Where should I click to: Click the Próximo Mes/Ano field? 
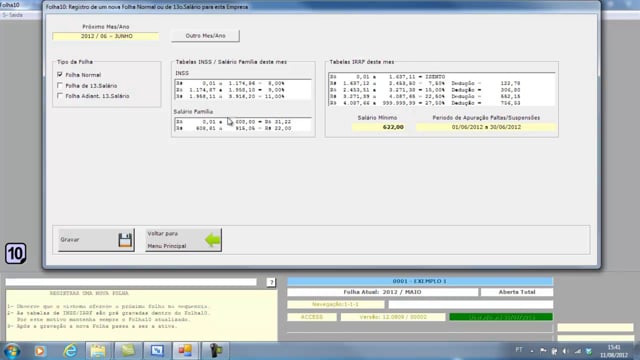pyautogui.click(x=106, y=36)
